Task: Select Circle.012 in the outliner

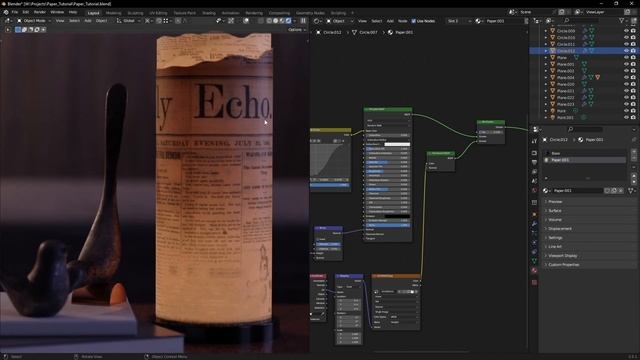Action: point(566,51)
